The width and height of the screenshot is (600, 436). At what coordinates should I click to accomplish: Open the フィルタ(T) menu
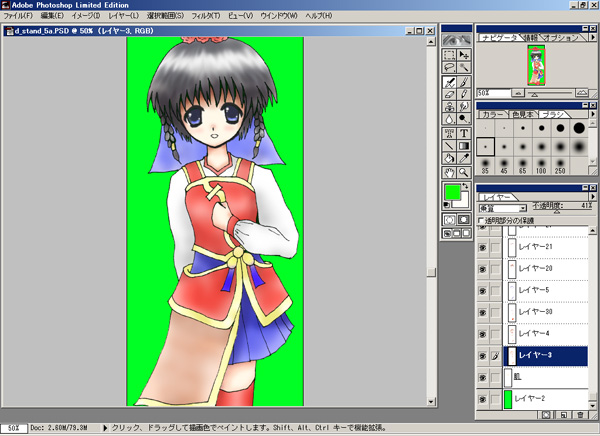coord(205,16)
